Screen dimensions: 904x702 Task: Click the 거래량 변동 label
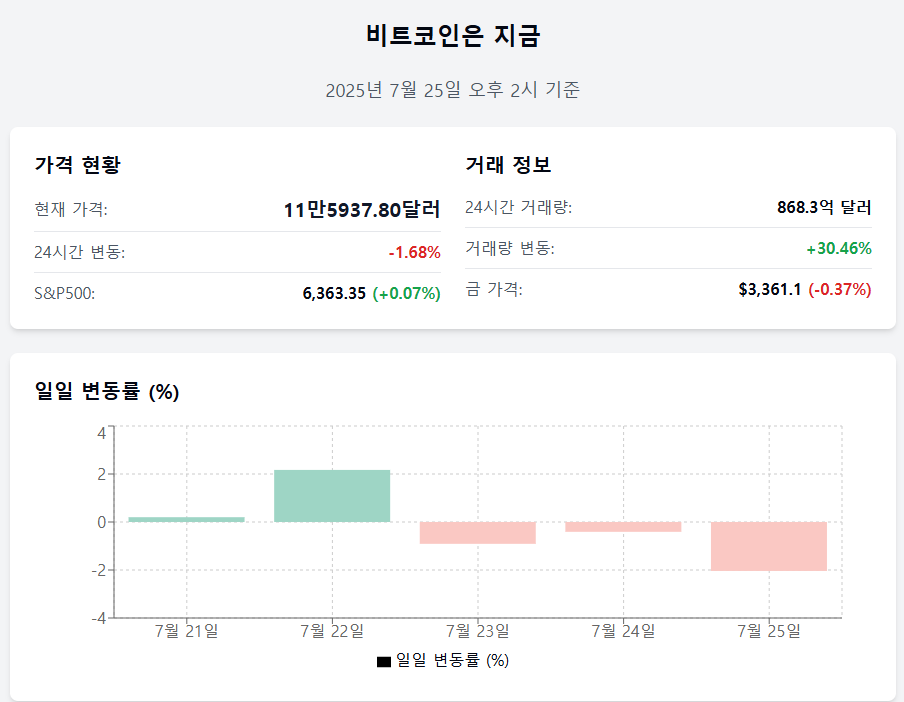(510, 248)
